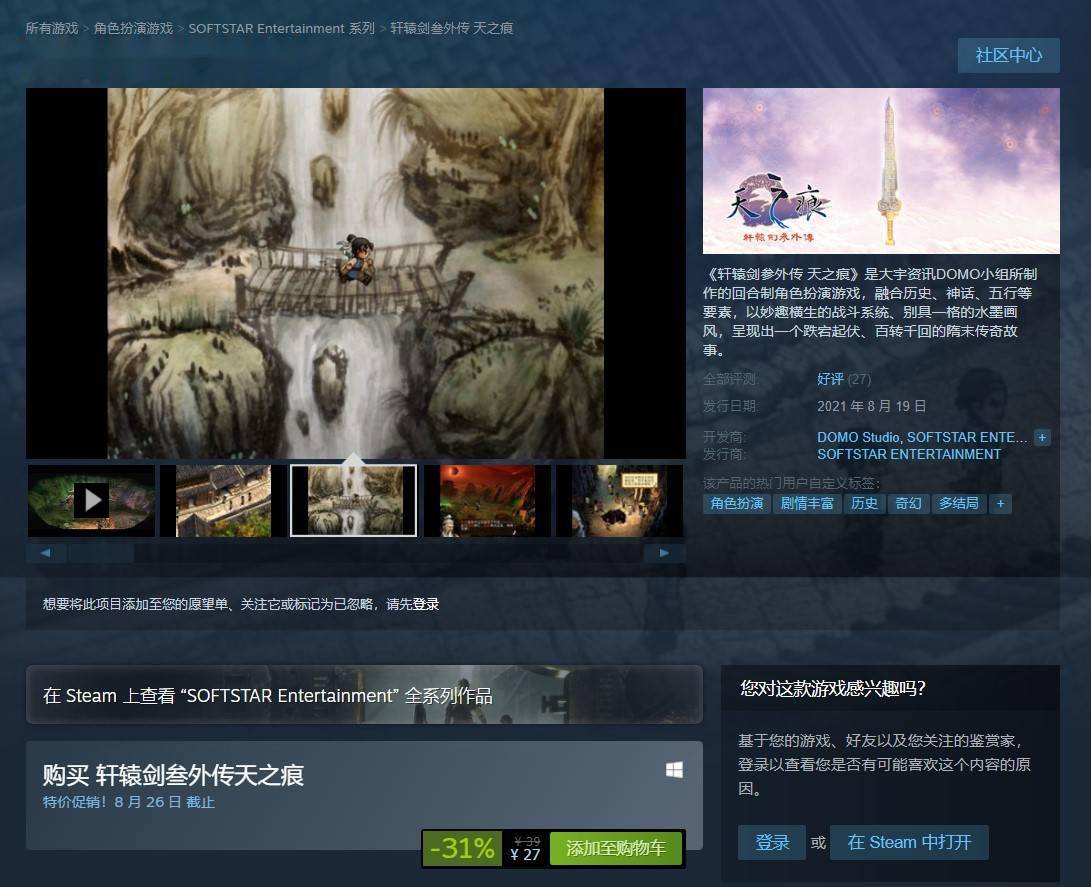The width and height of the screenshot is (1091, 887).
Task: Open the 社区中心 community hub
Action: 1008,55
